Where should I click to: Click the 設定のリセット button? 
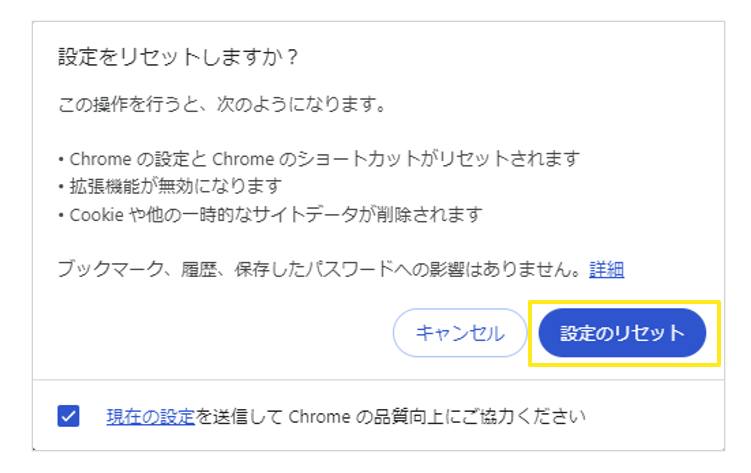pyautogui.click(x=622, y=334)
